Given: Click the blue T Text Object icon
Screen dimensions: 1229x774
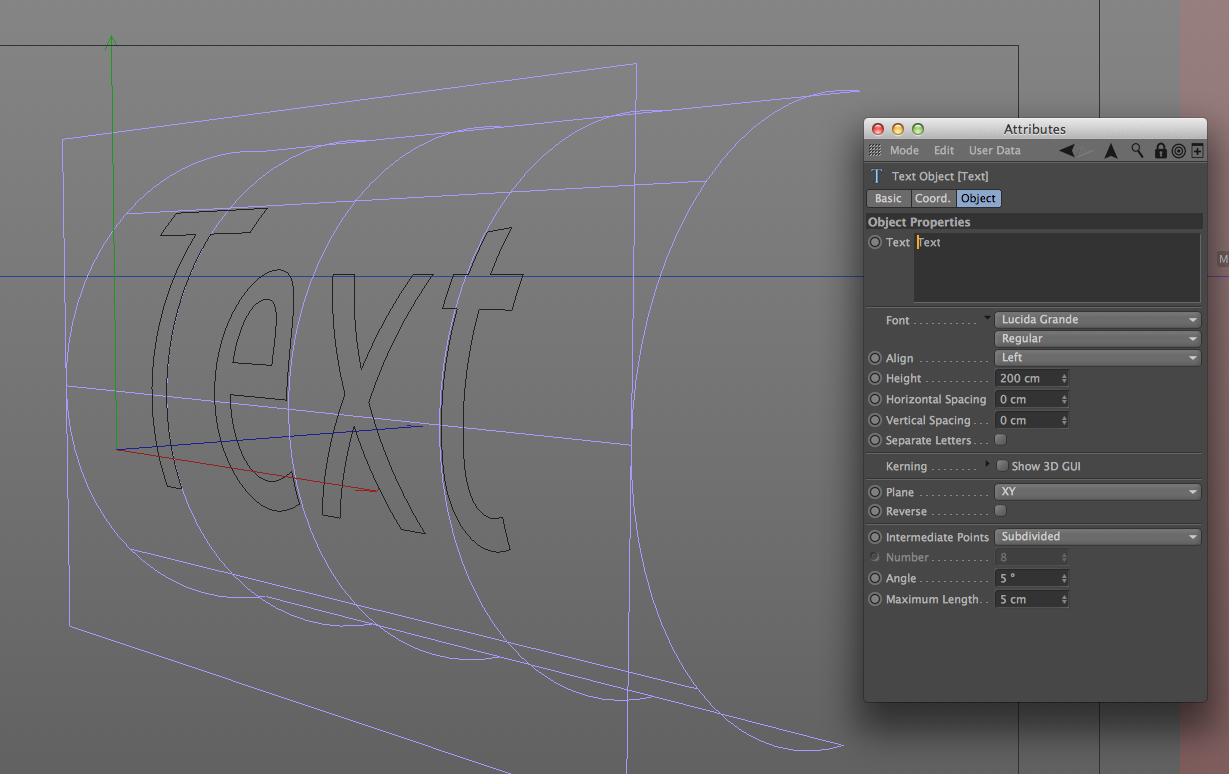Looking at the screenshot, I should tap(877, 176).
